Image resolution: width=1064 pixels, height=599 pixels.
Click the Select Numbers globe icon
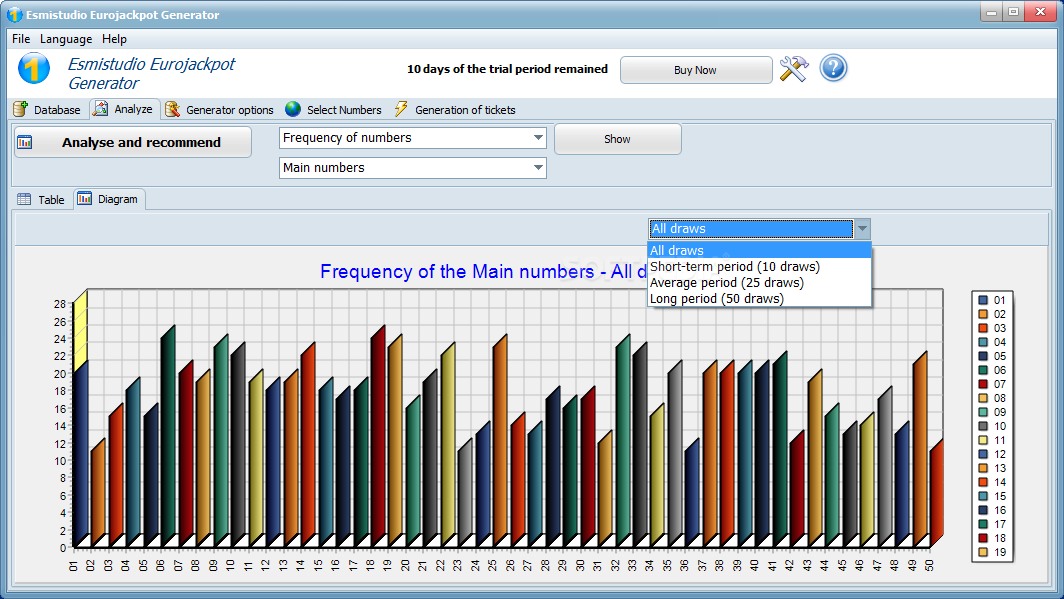click(292, 109)
